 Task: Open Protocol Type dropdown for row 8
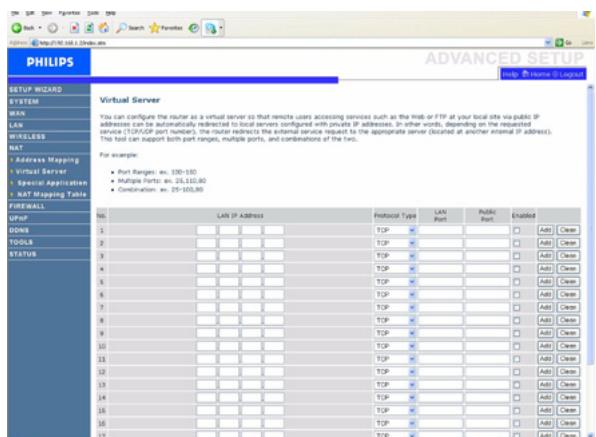[x=412, y=321]
